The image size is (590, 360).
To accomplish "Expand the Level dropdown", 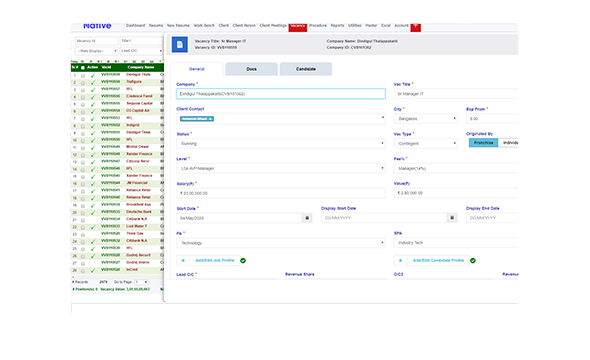I will point(281,169).
